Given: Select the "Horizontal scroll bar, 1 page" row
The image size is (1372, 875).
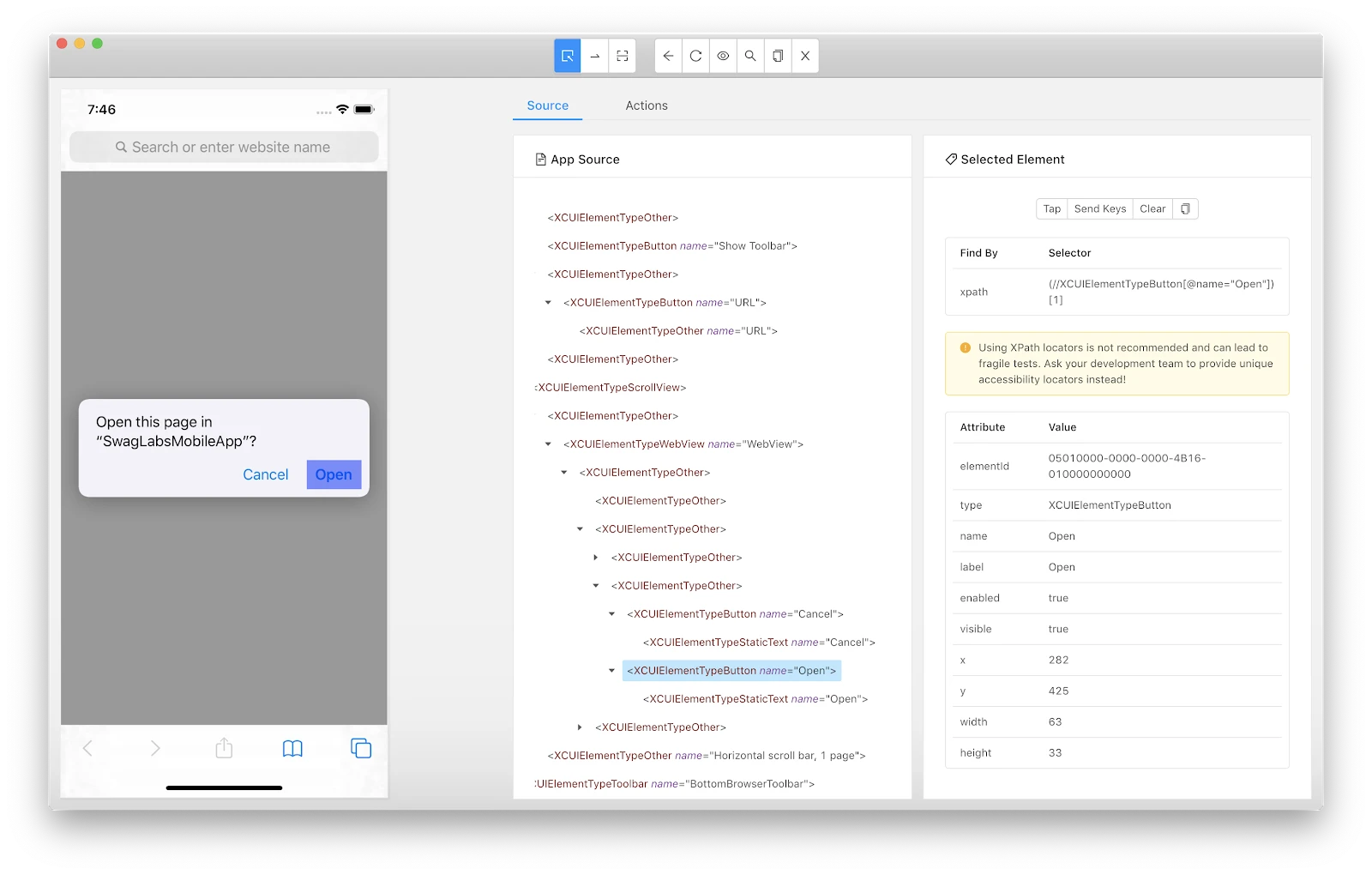Looking at the screenshot, I should (x=707, y=756).
